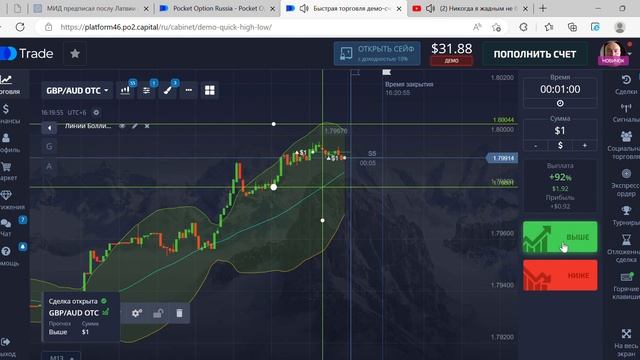Toggle Bollinger Bands visibility eye icon
Image resolution: width=640 pixels, height=360 pixels.
122,126
